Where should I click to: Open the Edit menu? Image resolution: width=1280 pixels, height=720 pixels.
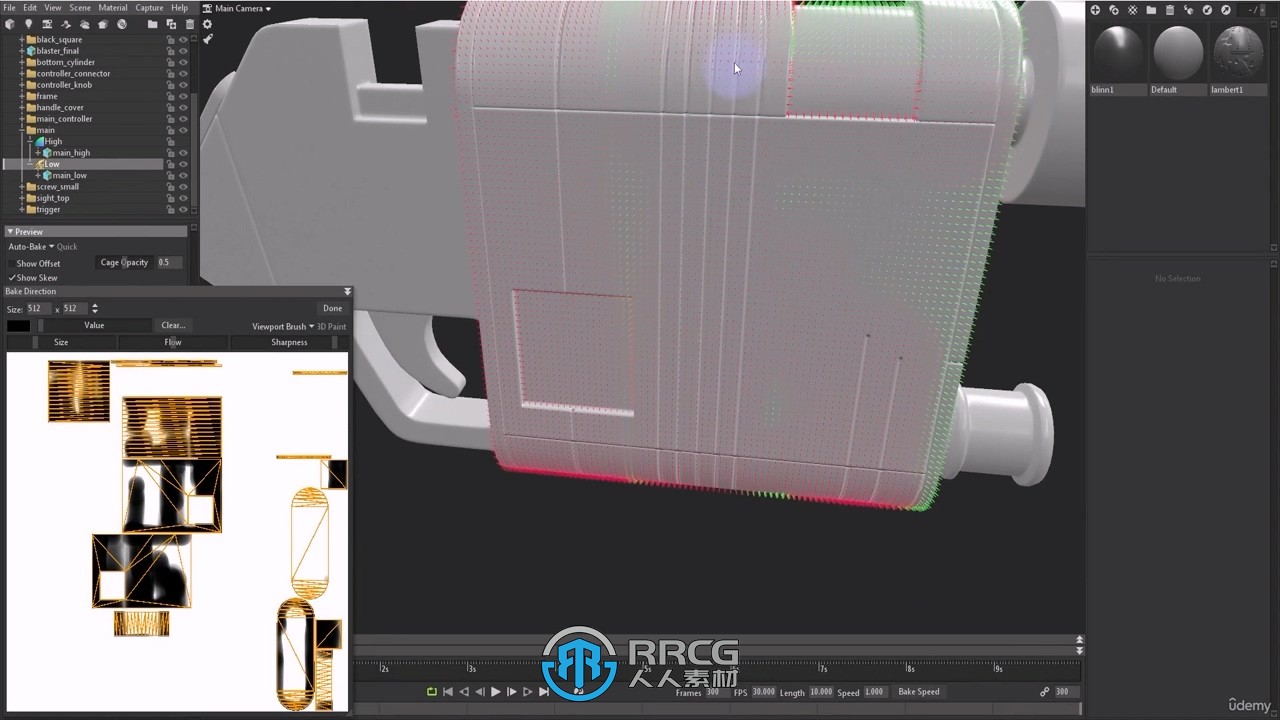tap(30, 8)
